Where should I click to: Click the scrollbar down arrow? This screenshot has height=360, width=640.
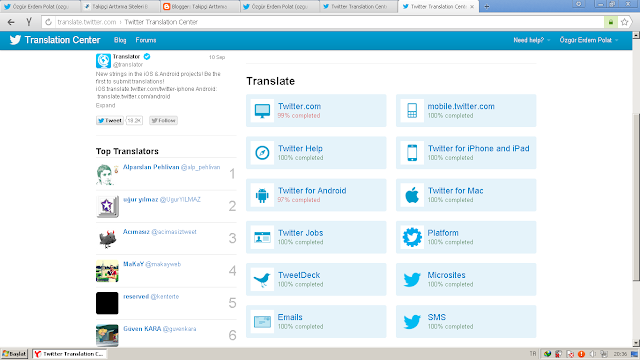[x=636, y=343]
